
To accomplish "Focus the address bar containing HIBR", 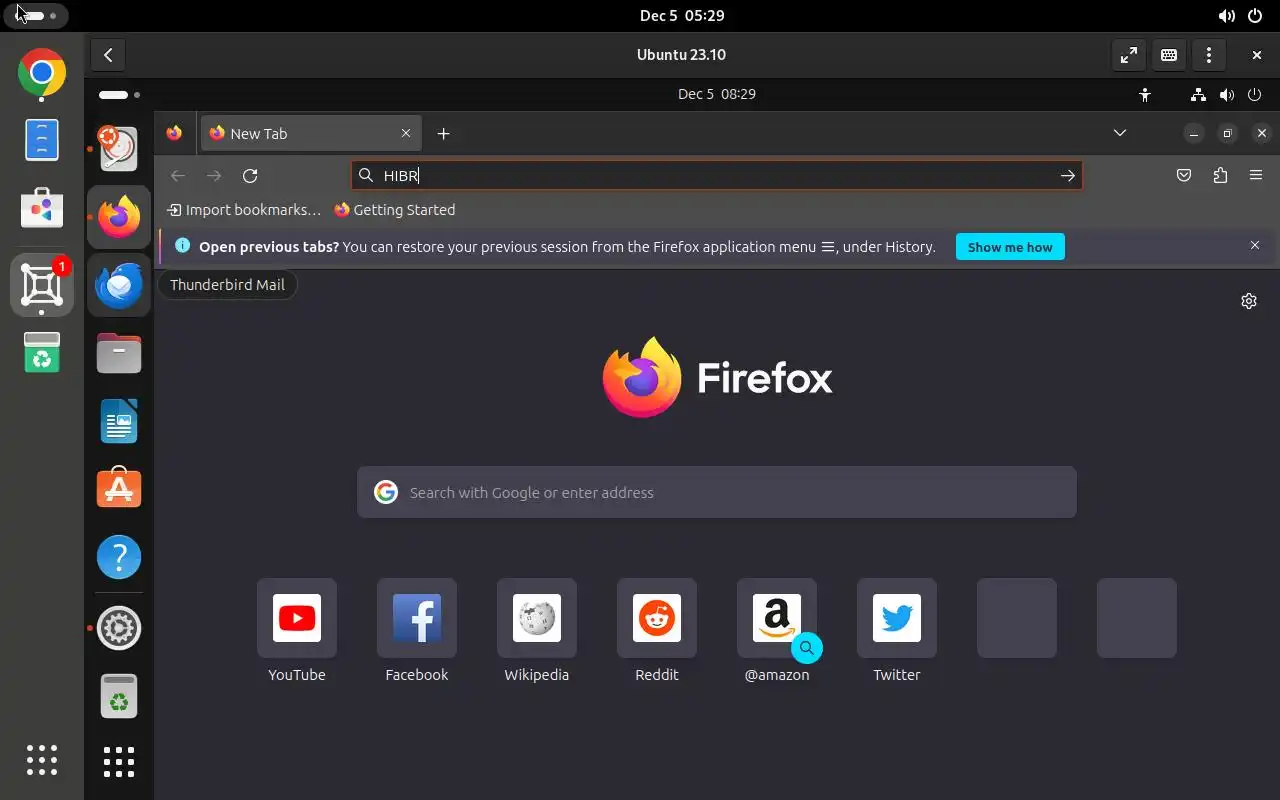I will point(716,176).
